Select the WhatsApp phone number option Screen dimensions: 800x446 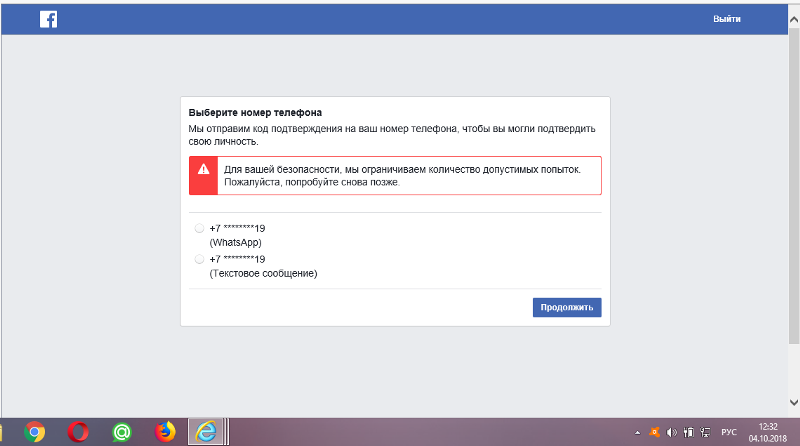tap(199, 228)
